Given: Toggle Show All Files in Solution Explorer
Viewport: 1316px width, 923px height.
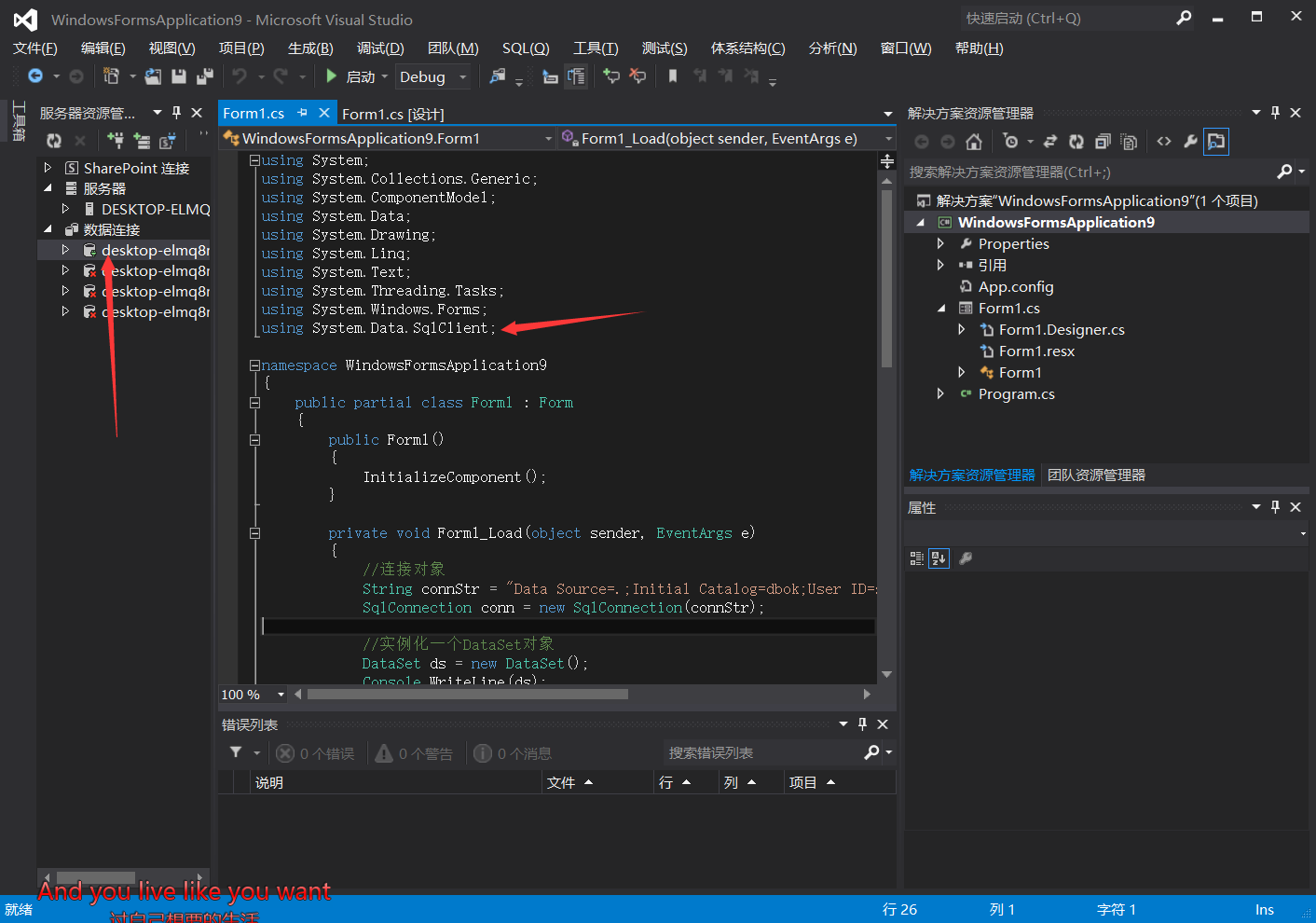Looking at the screenshot, I should [x=1129, y=142].
